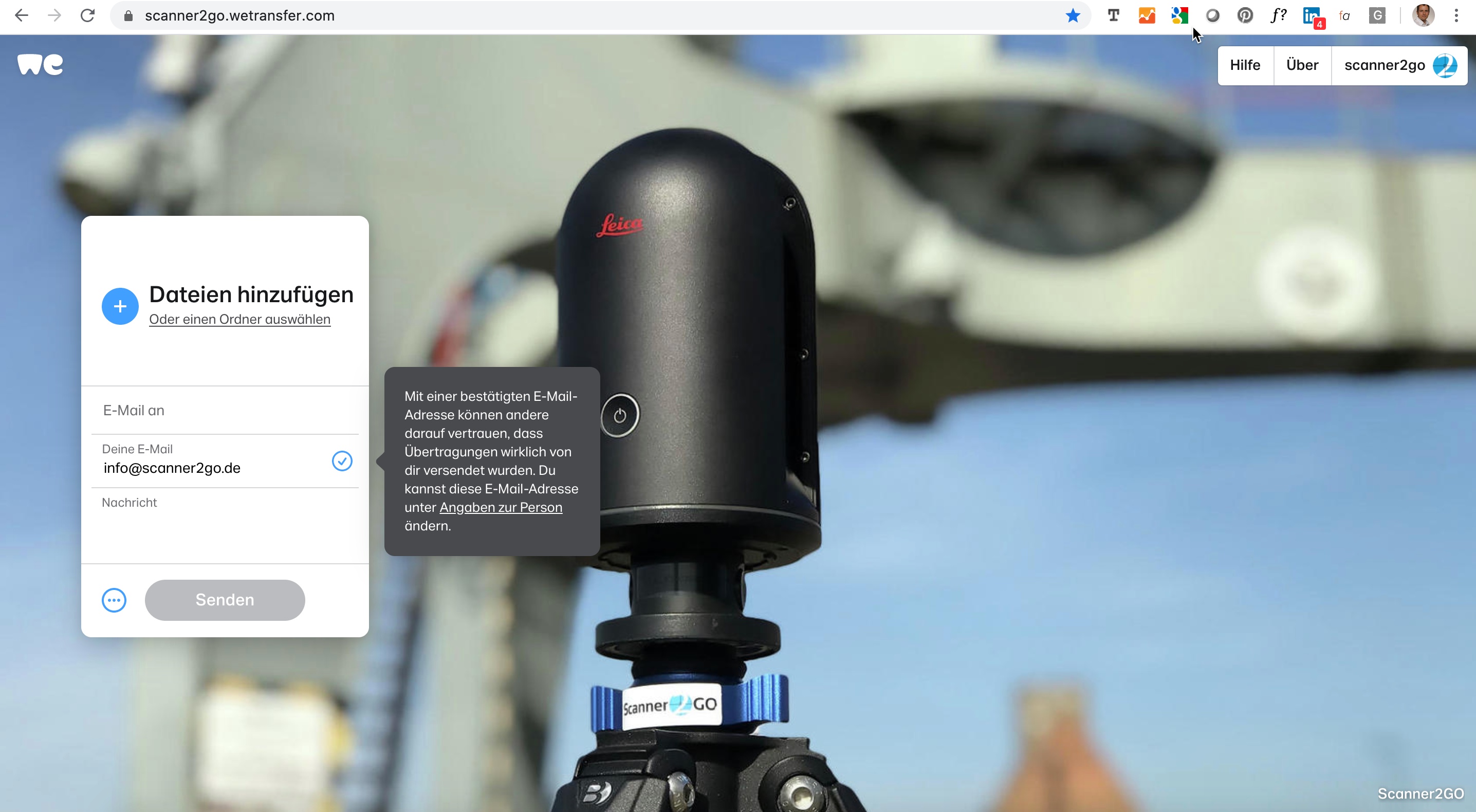
Task: Click the bookmark star icon
Action: pos(1073,15)
